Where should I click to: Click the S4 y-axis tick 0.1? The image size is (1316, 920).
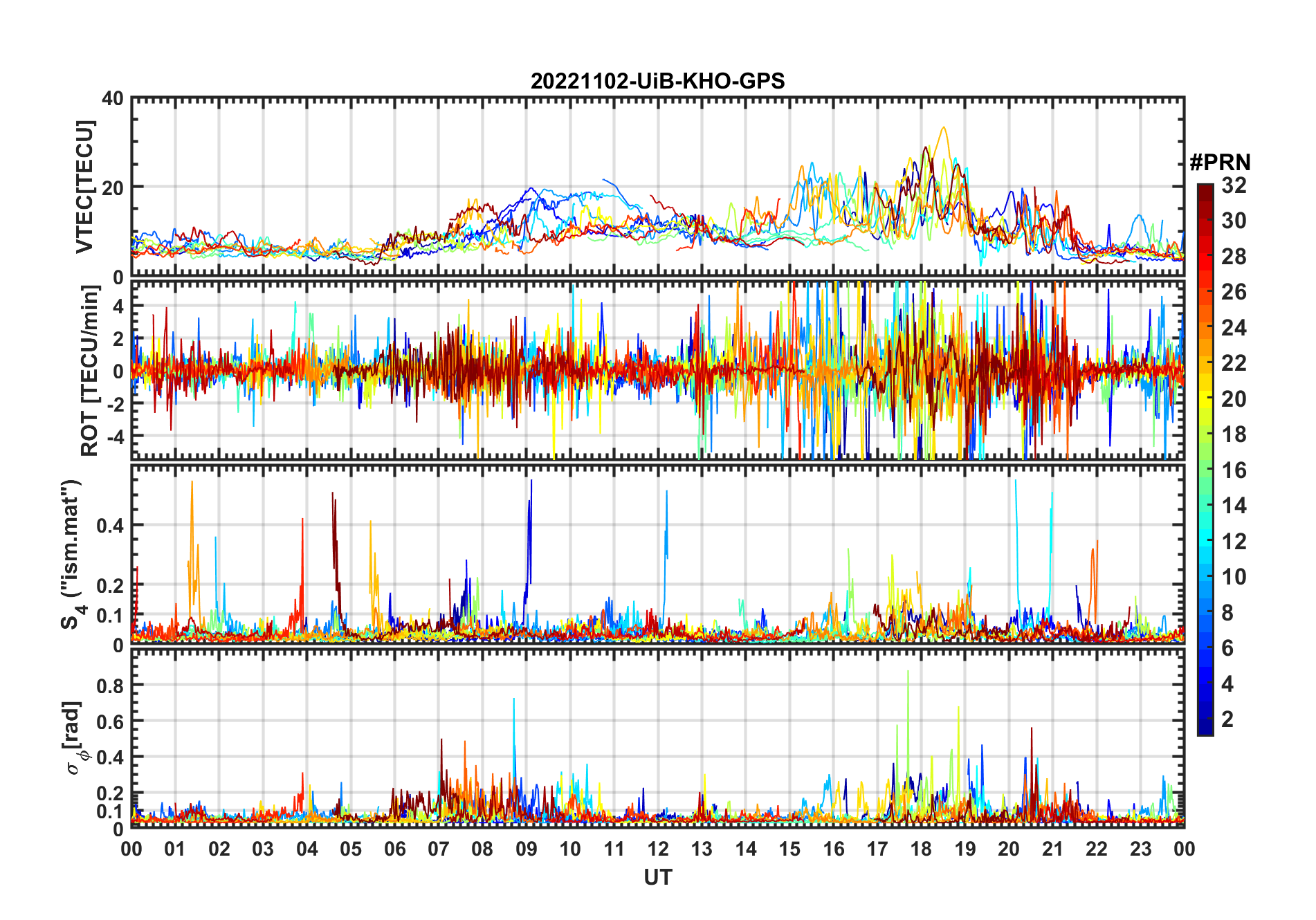click(x=111, y=616)
